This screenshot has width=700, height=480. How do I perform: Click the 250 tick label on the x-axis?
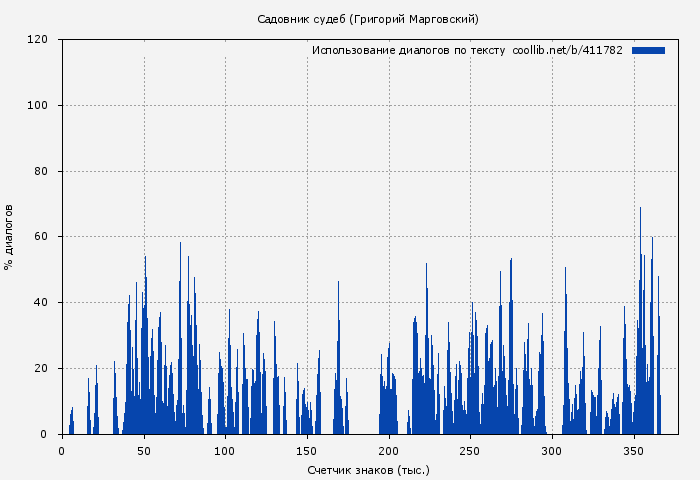point(470,451)
